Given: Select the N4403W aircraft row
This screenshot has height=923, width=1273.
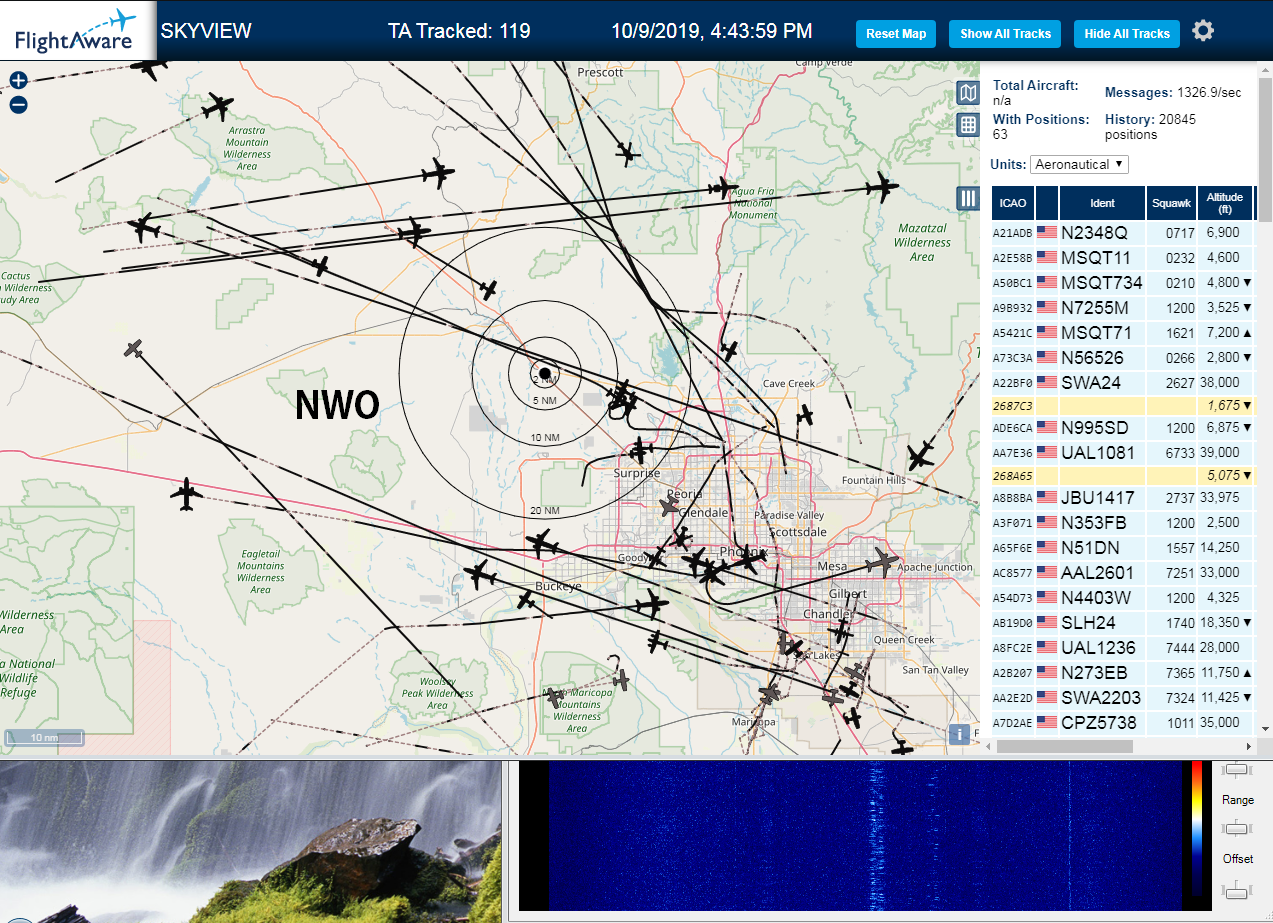Looking at the screenshot, I should click(x=1122, y=598).
